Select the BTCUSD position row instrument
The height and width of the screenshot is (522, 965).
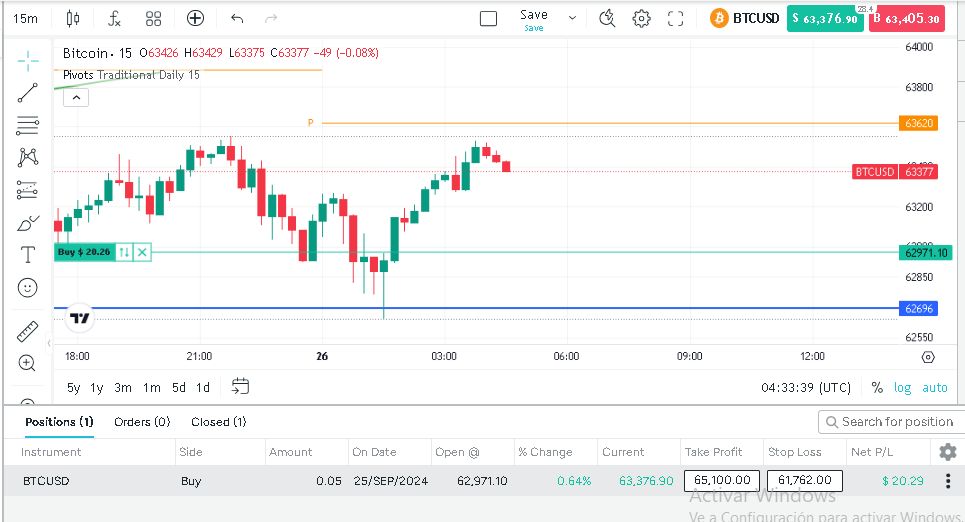(x=46, y=481)
